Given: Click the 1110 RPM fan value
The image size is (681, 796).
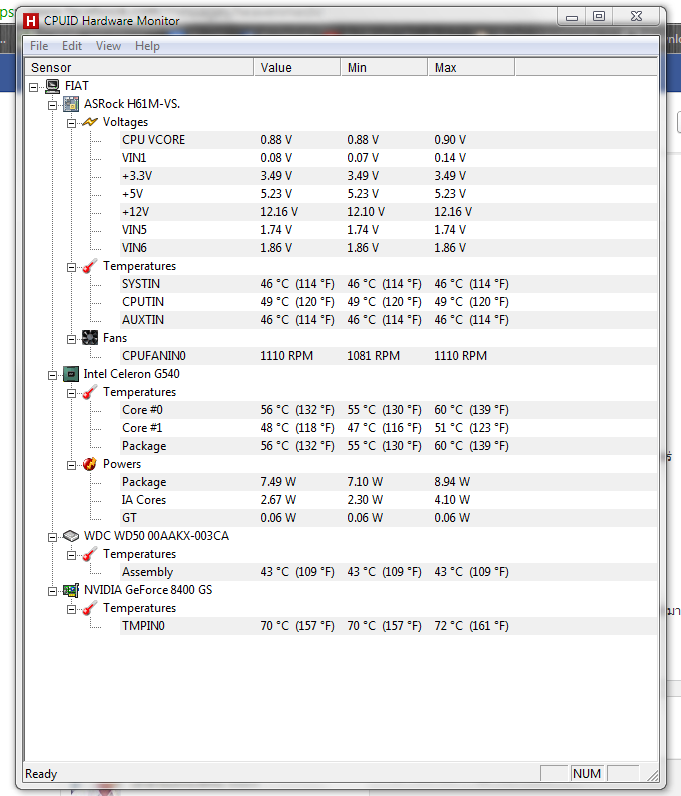Looking at the screenshot, I should click(286, 356).
